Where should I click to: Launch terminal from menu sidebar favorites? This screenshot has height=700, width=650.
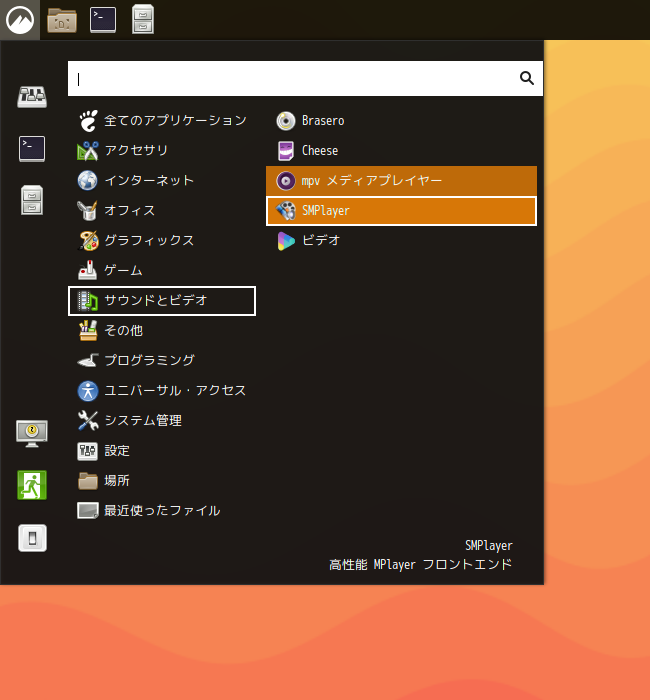click(32, 149)
